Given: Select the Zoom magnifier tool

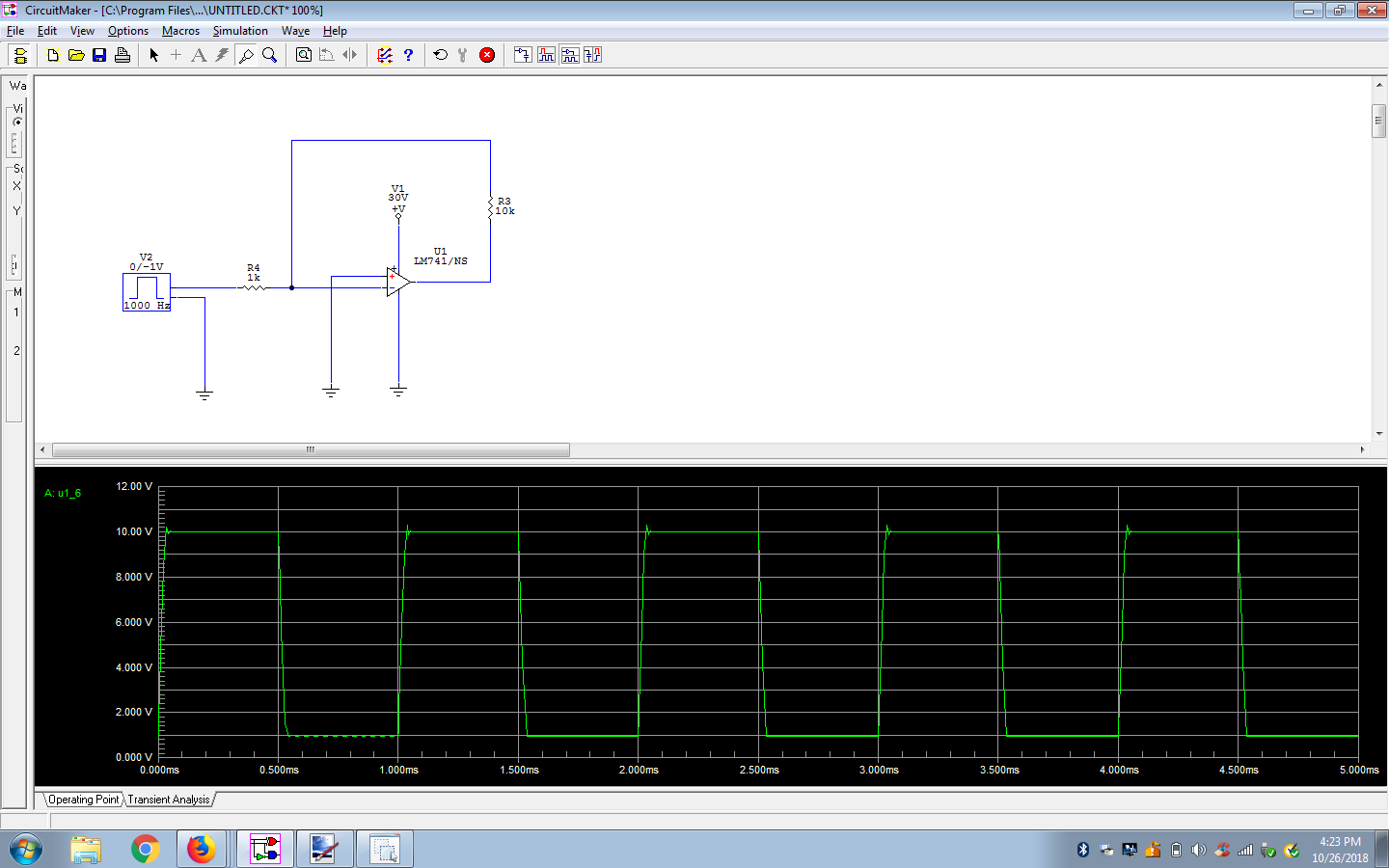Looking at the screenshot, I should tap(269, 55).
